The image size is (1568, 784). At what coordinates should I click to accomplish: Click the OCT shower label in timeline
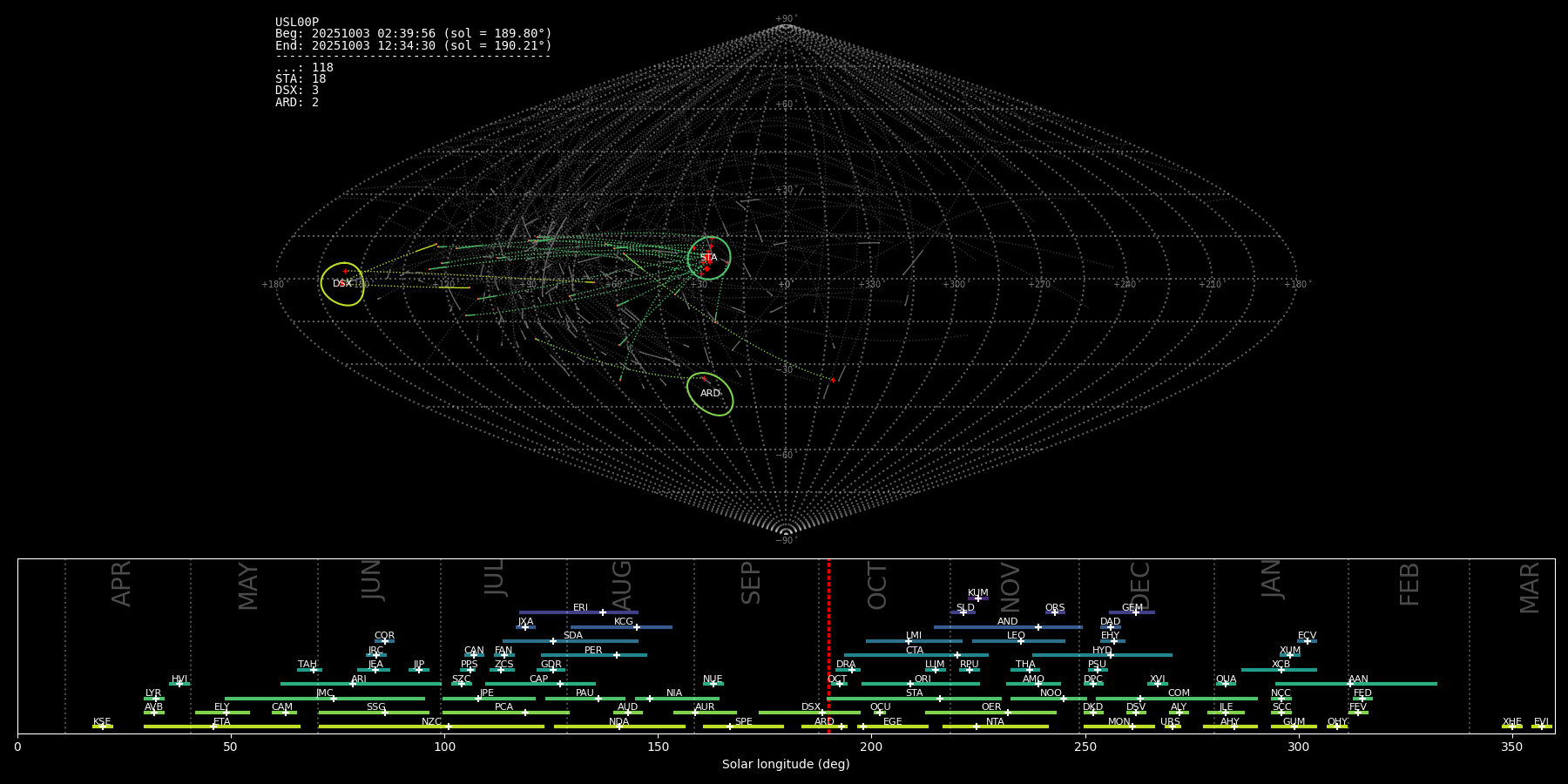tap(837, 679)
